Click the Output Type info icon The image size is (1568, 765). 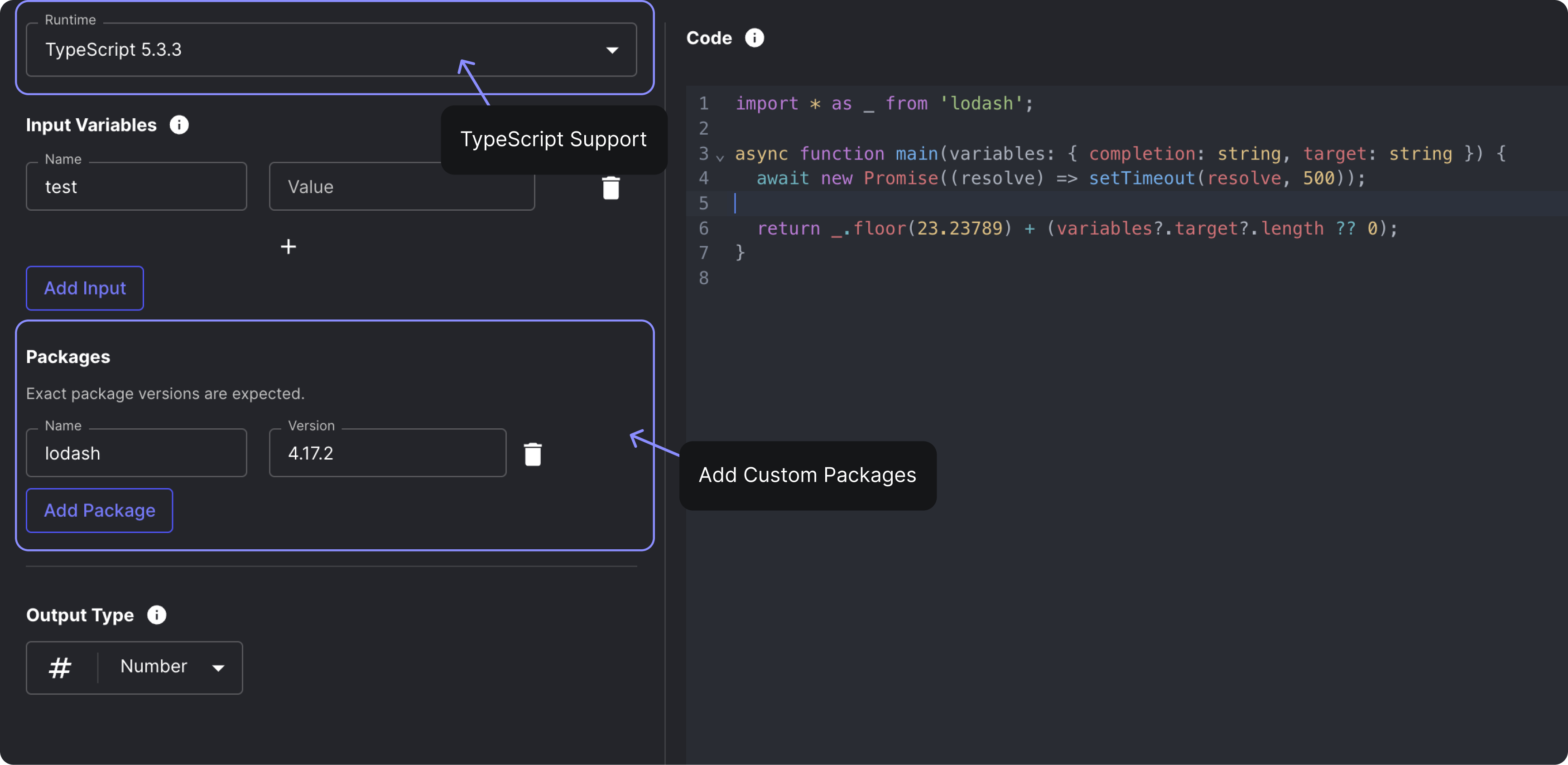click(156, 615)
